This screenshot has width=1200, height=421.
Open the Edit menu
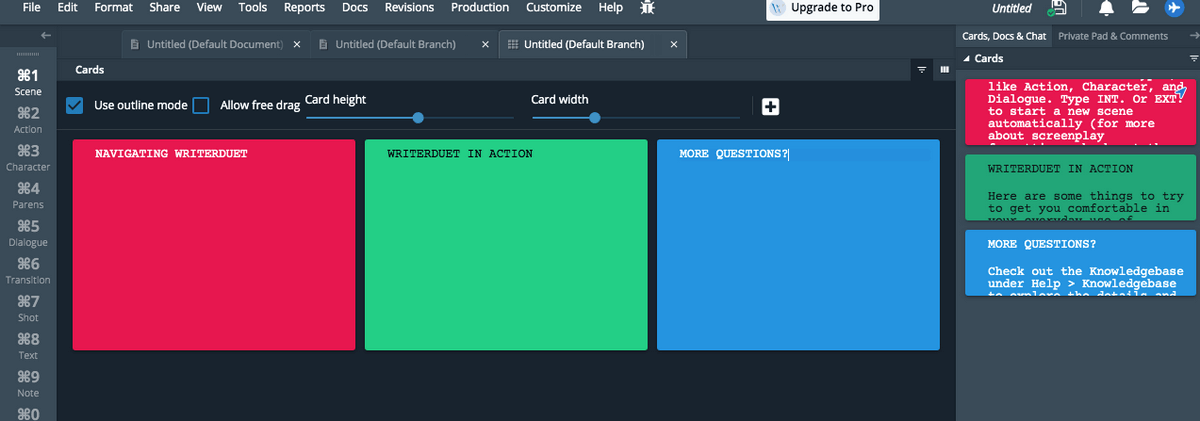coord(67,7)
